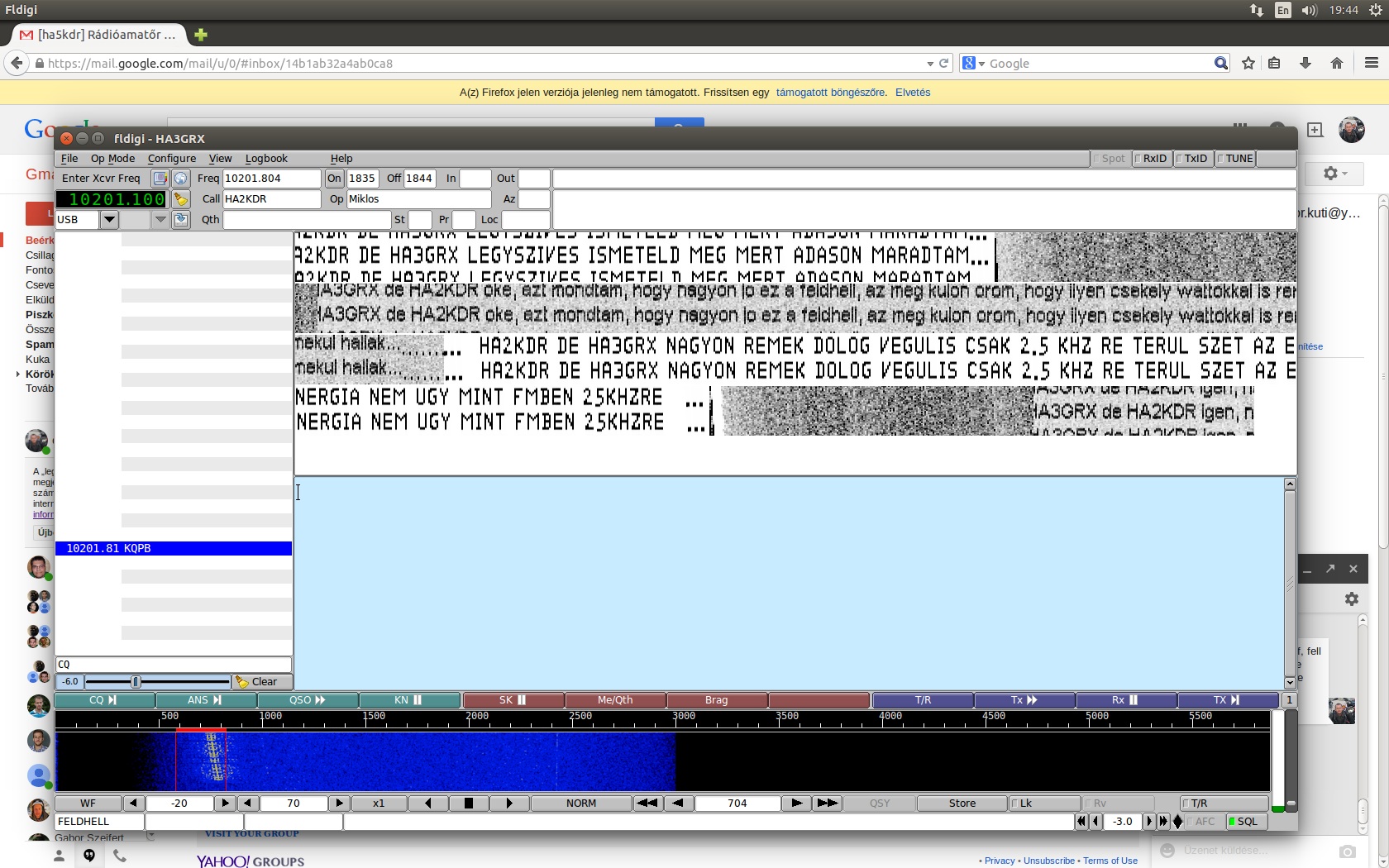Click the Firefox home icon
The image size is (1389, 868).
click(1336, 64)
